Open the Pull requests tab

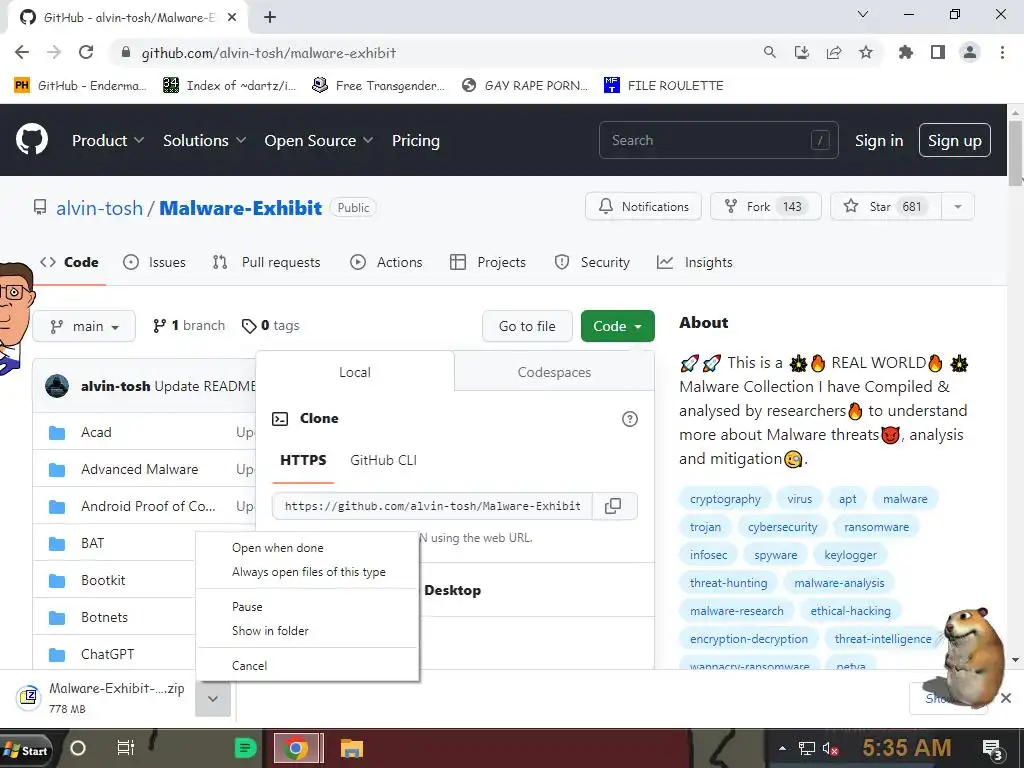(266, 263)
